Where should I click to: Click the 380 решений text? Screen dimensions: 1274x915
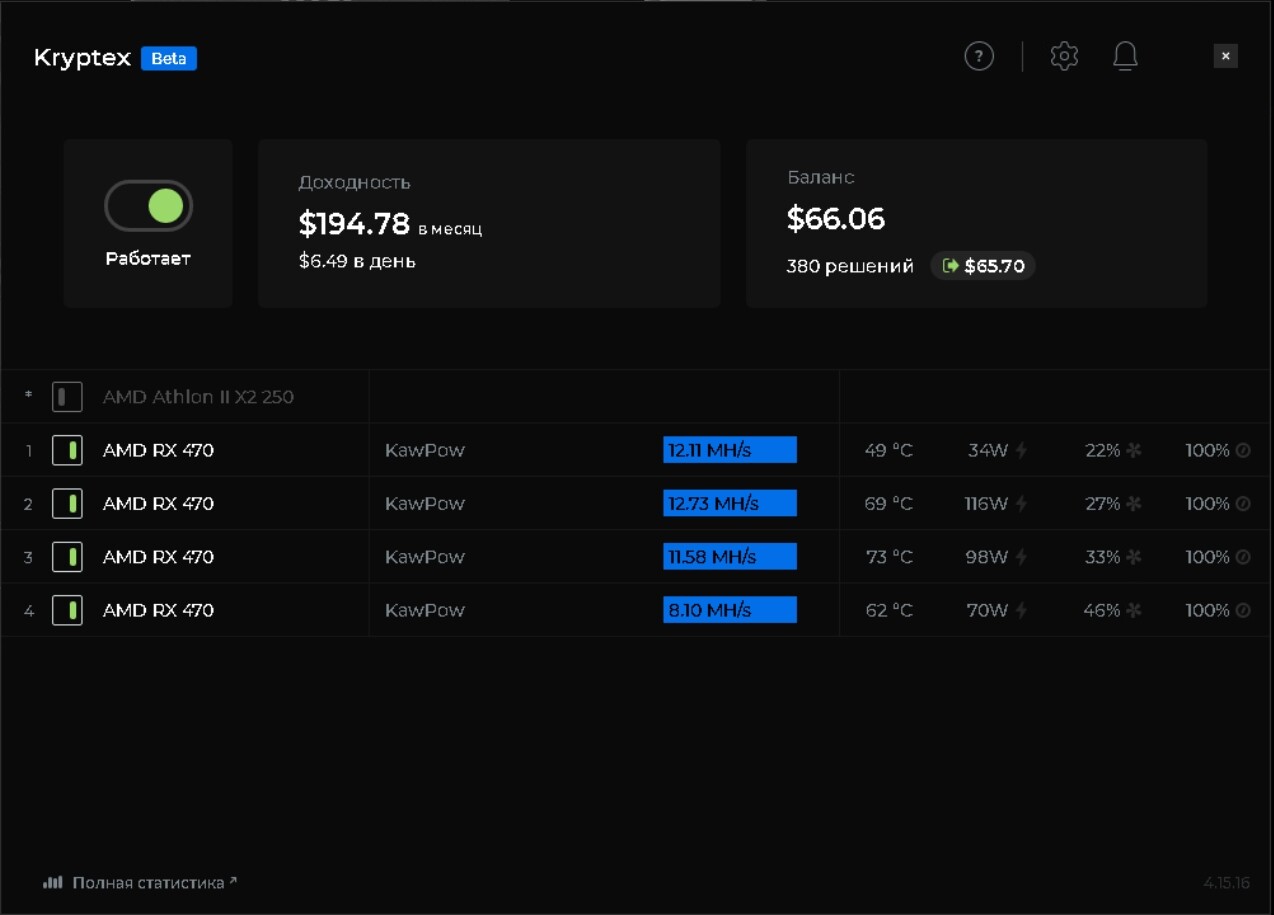pos(850,267)
